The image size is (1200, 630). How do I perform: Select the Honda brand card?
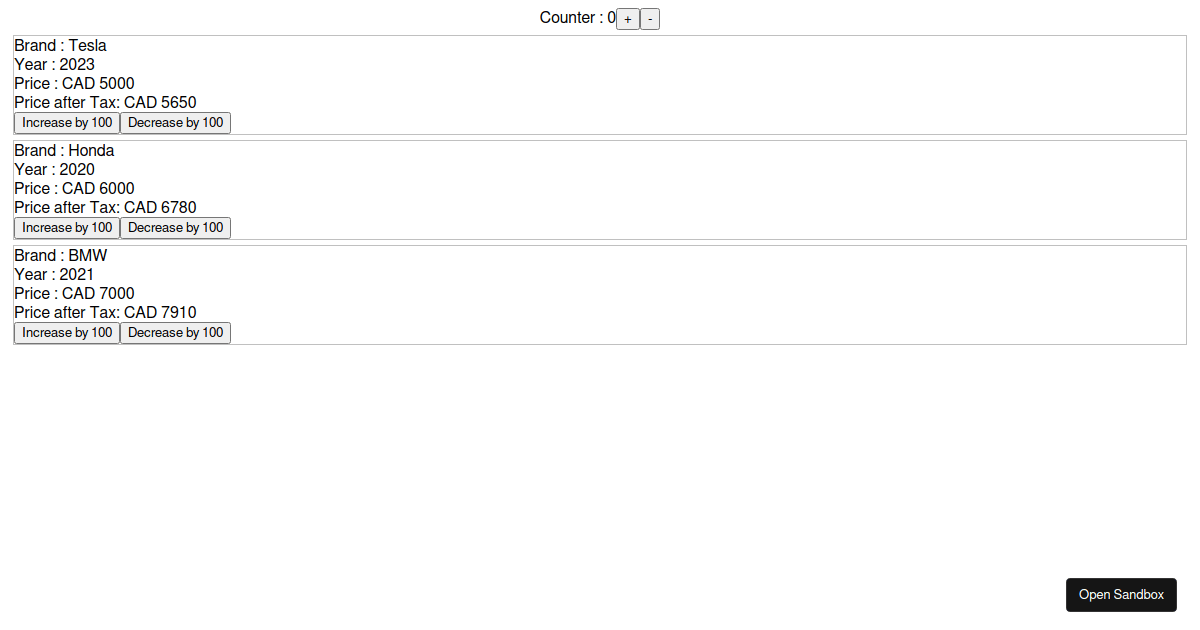point(600,189)
